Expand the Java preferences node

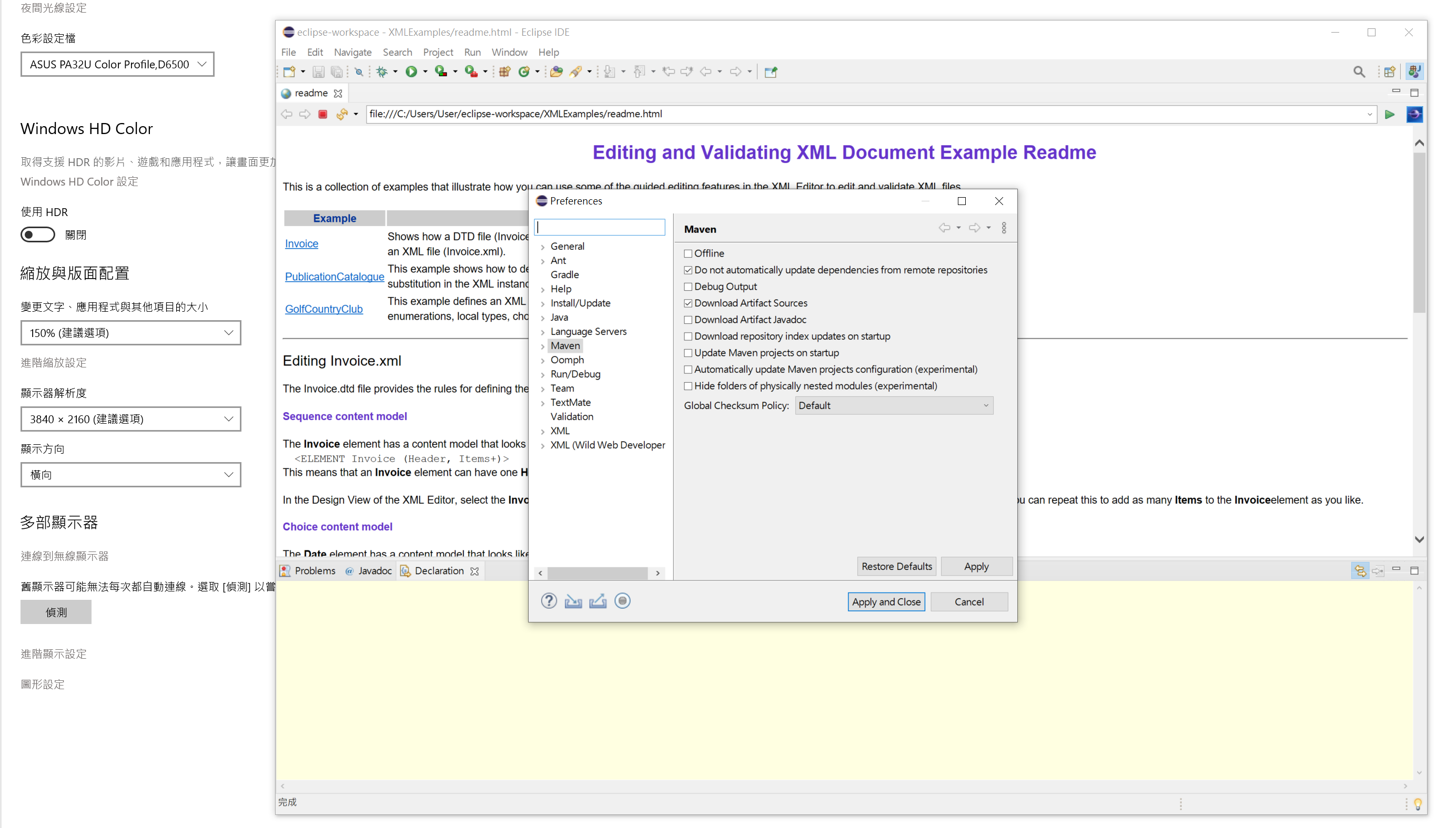click(542, 318)
